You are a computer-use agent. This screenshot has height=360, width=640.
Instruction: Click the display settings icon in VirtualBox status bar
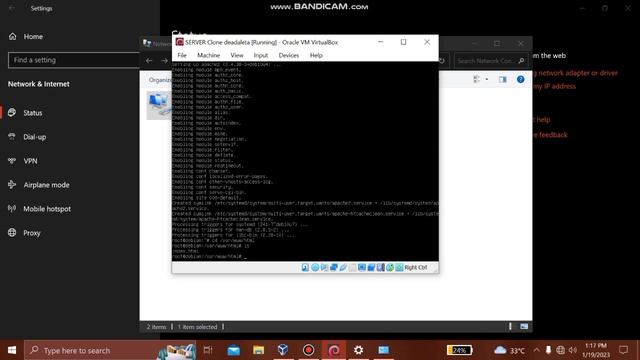point(362,267)
